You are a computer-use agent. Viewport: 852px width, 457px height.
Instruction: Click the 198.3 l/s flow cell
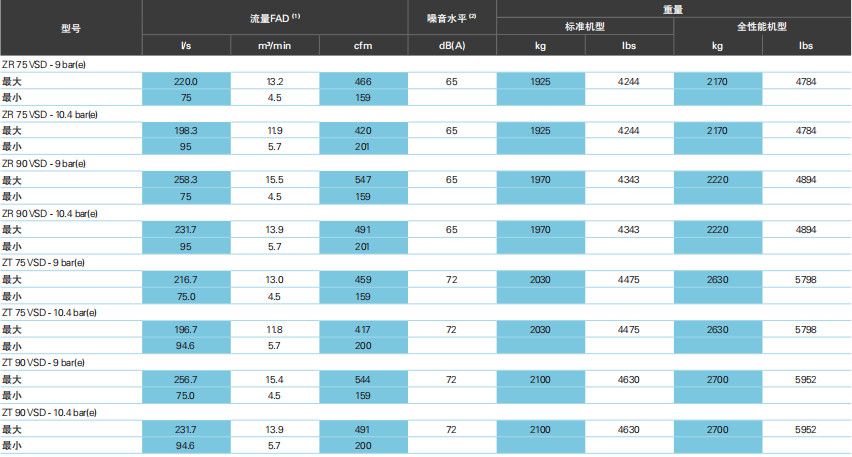186,130
